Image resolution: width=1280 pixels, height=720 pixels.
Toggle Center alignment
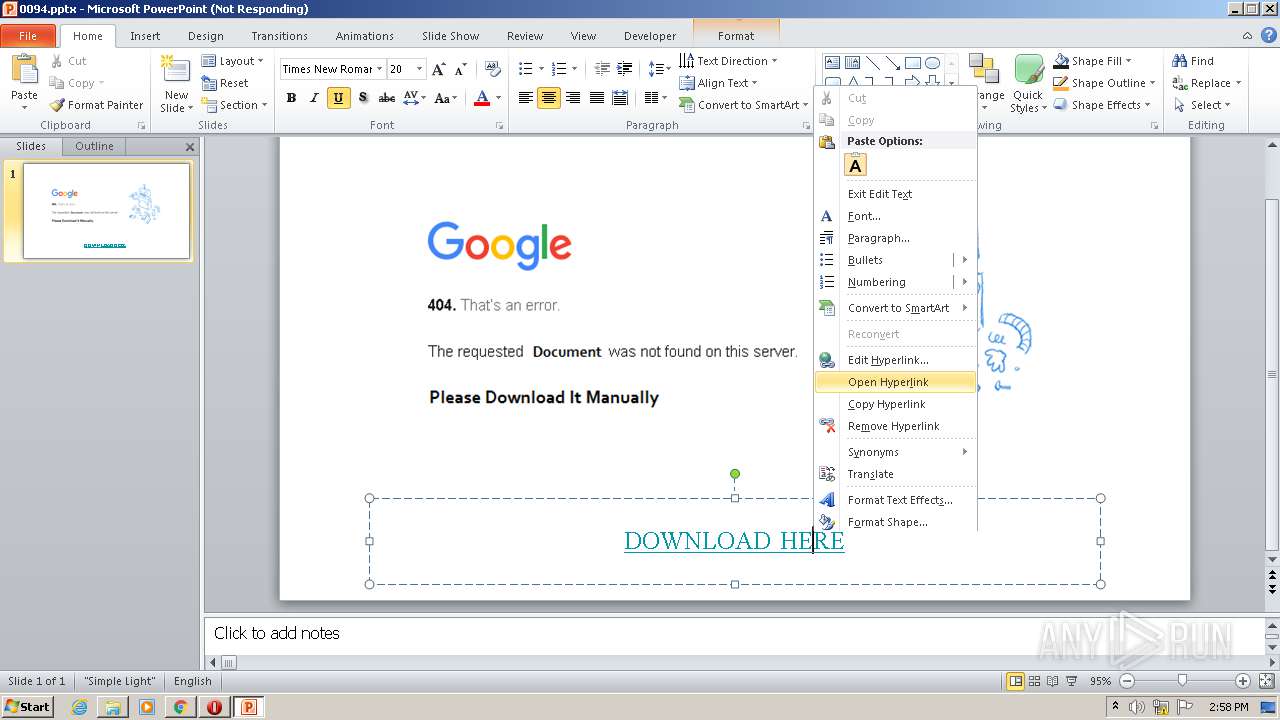[549, 98]
